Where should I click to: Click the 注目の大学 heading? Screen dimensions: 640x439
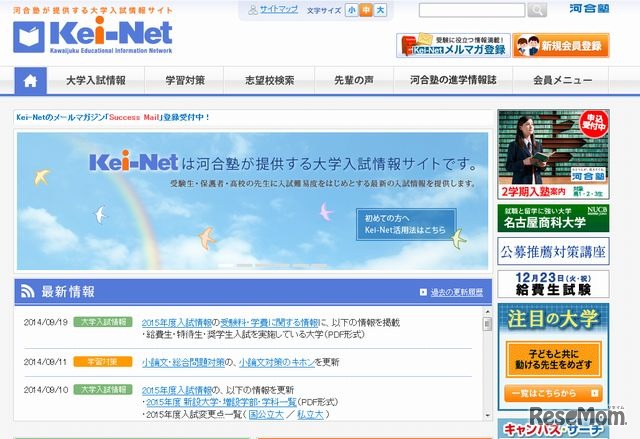[x=553, y=319]
